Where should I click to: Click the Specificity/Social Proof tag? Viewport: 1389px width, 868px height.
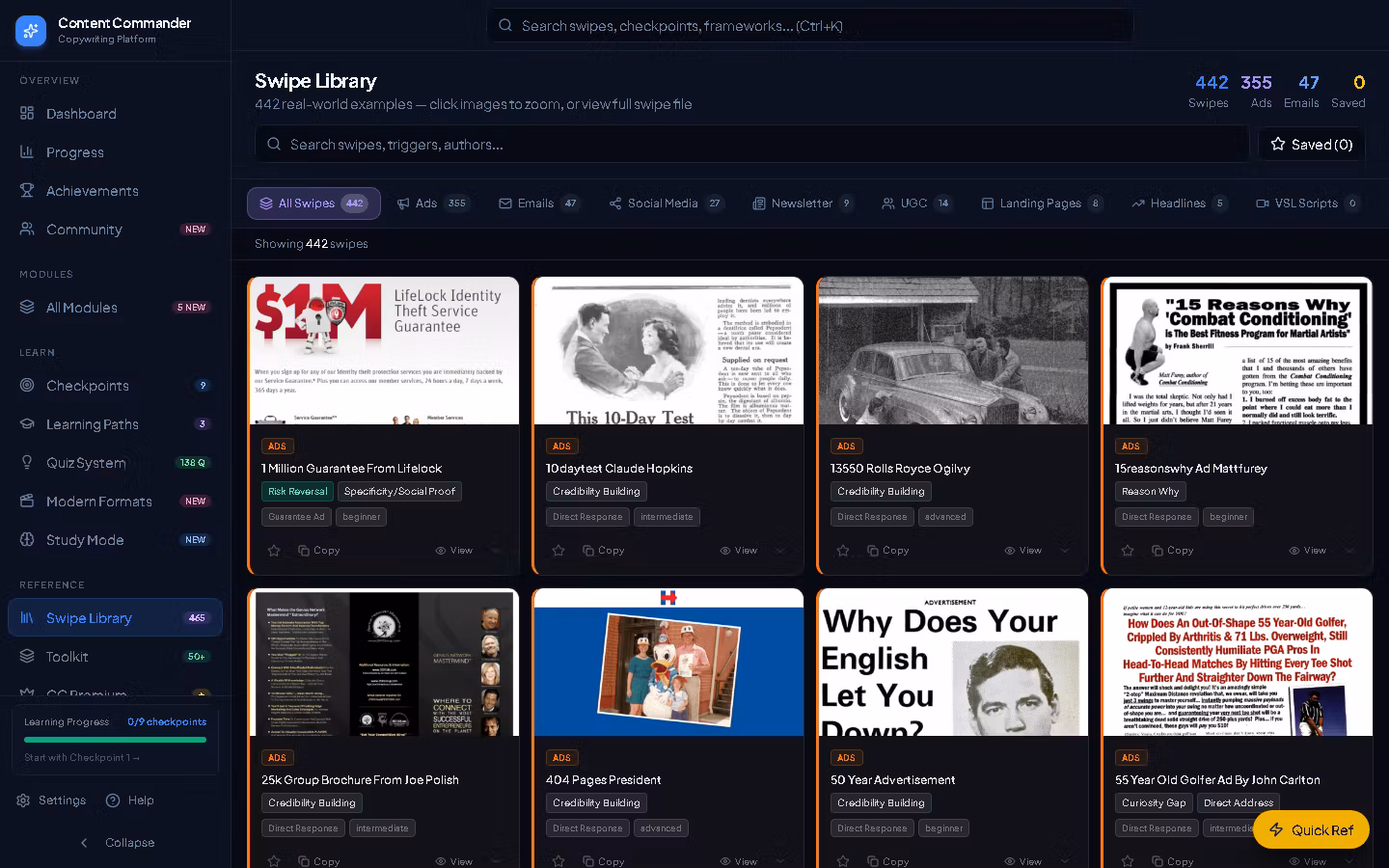point(399,492)
